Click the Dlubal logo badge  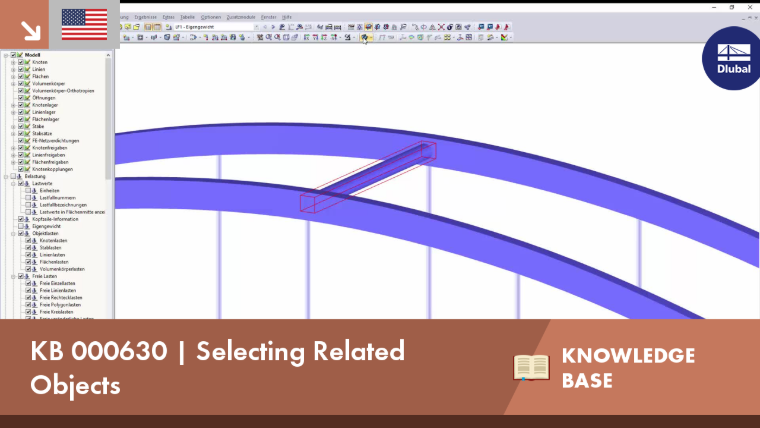pos(732,58)
